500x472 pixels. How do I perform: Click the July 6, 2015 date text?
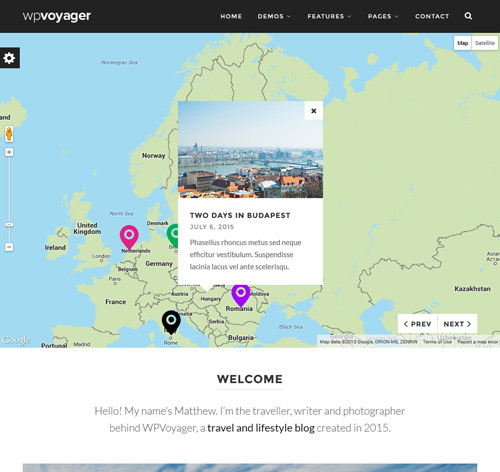coord(212,227)
